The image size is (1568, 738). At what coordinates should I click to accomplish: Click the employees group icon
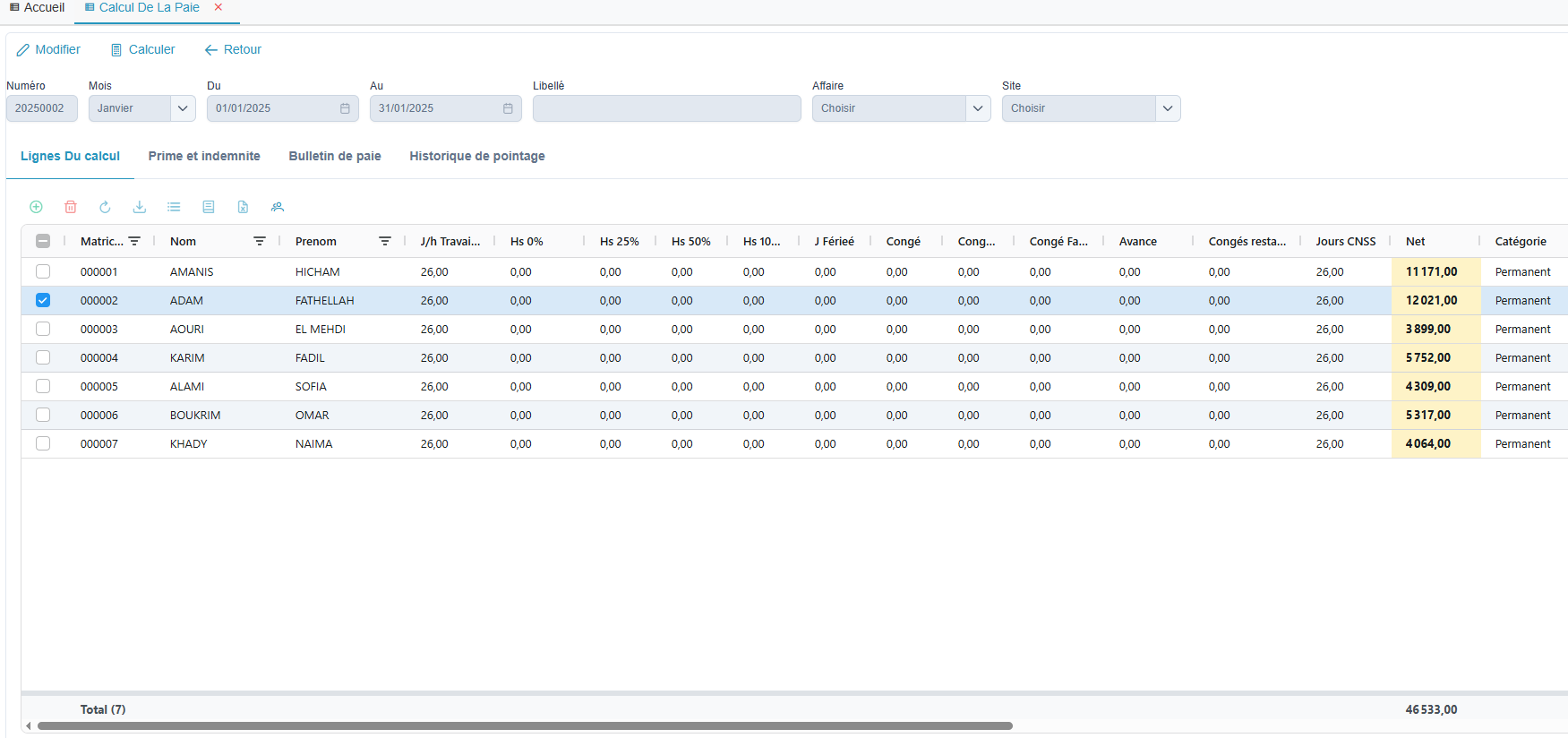[278, 207]
